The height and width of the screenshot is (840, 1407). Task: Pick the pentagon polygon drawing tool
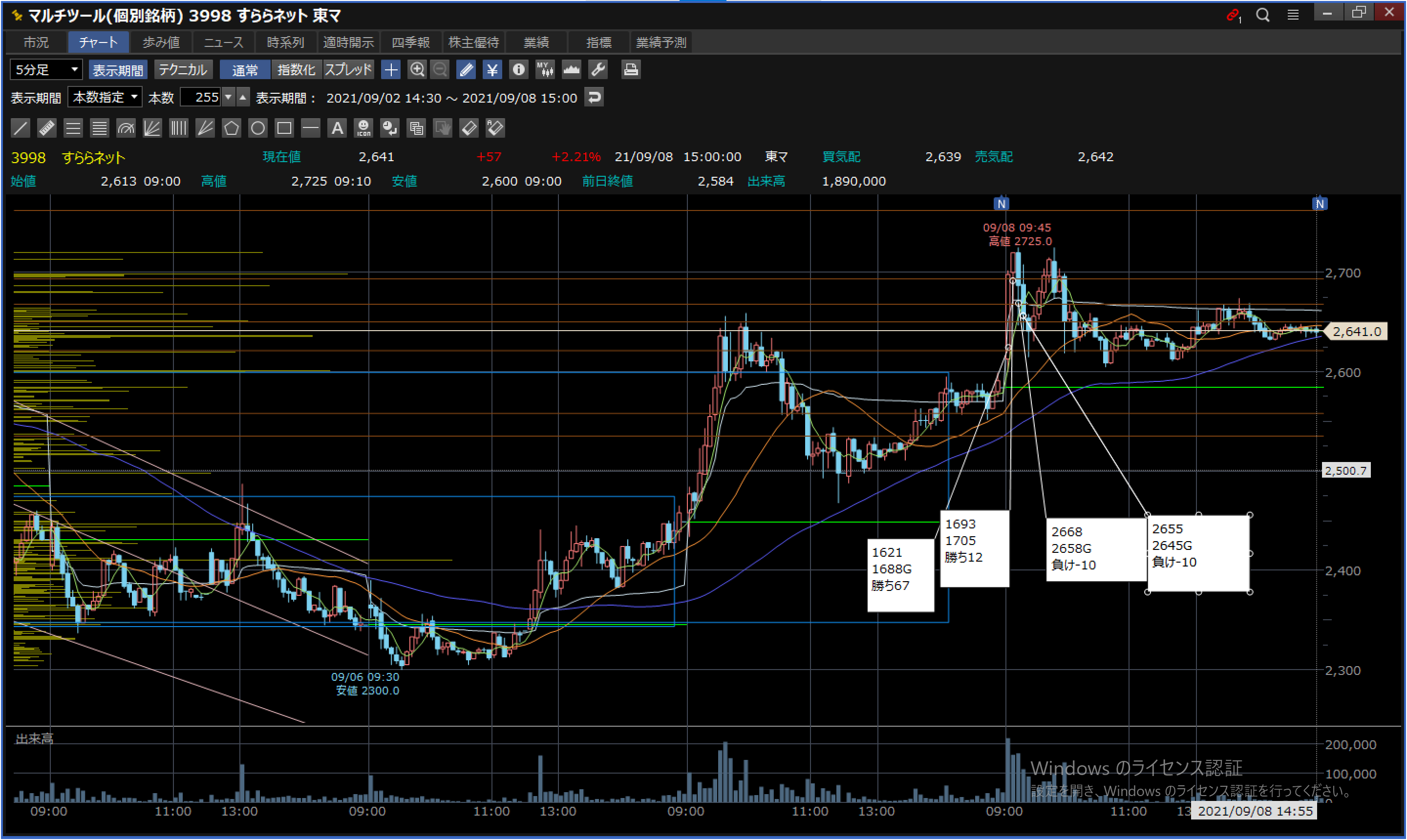pyautogui.click(x=231, y=128)
